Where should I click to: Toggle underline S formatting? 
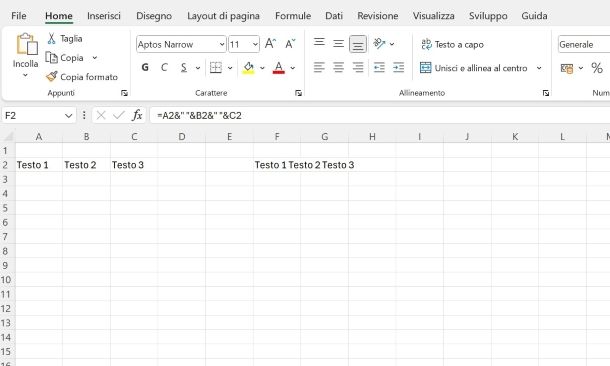184,68
